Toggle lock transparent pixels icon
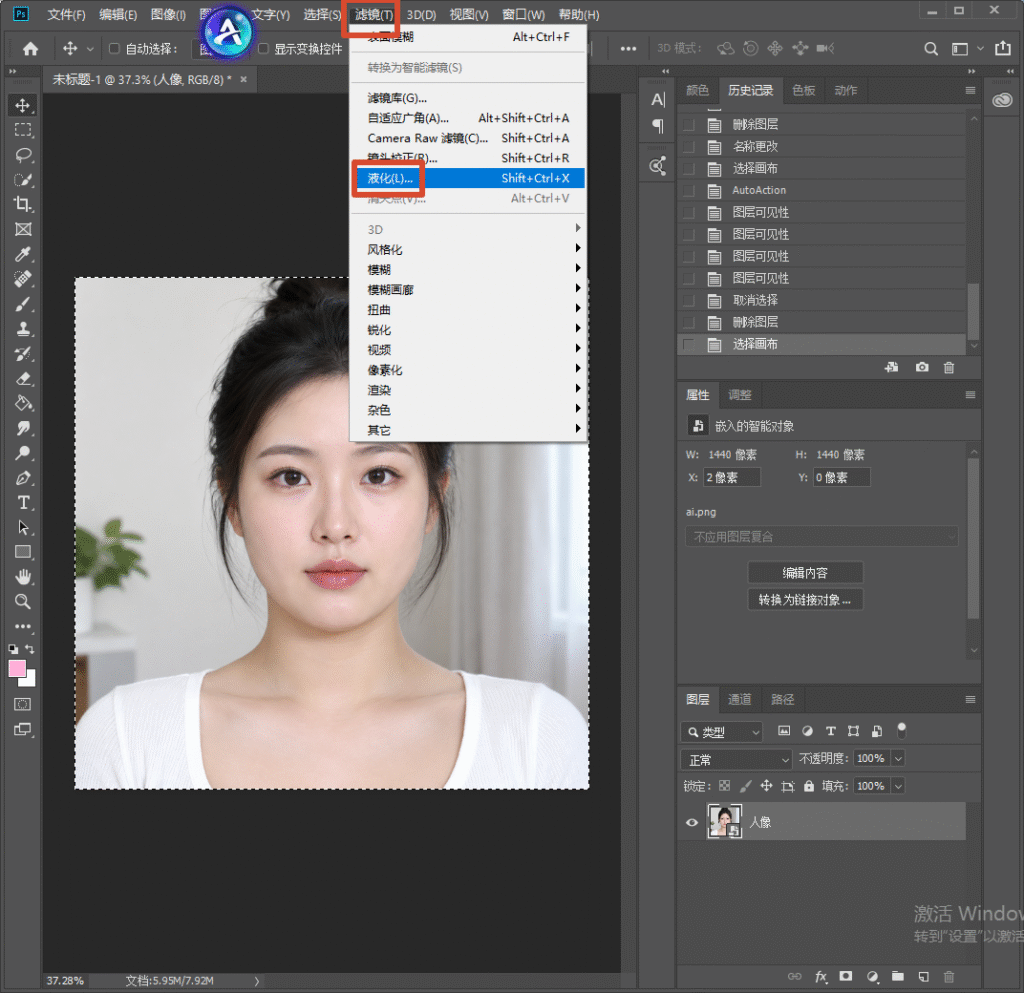 point(724,786)
